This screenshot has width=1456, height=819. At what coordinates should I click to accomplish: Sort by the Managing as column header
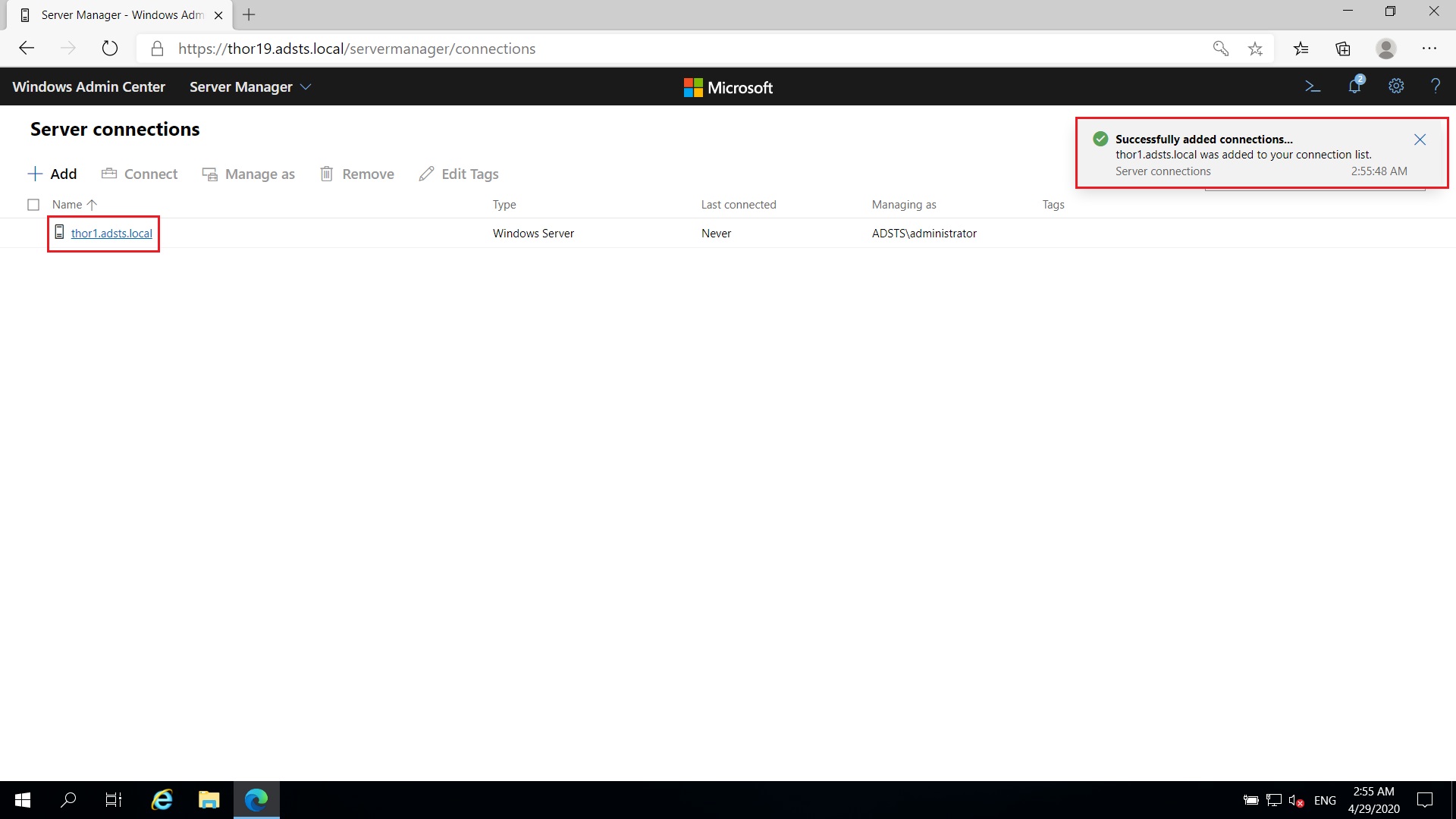click(x=904, y=205)
